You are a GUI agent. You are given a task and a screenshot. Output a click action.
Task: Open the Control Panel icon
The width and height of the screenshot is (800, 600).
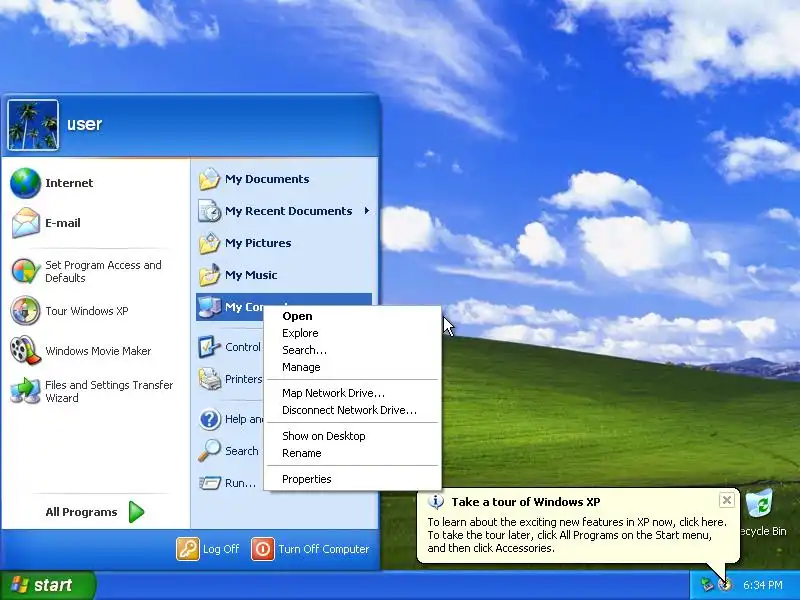click(209, 347)
